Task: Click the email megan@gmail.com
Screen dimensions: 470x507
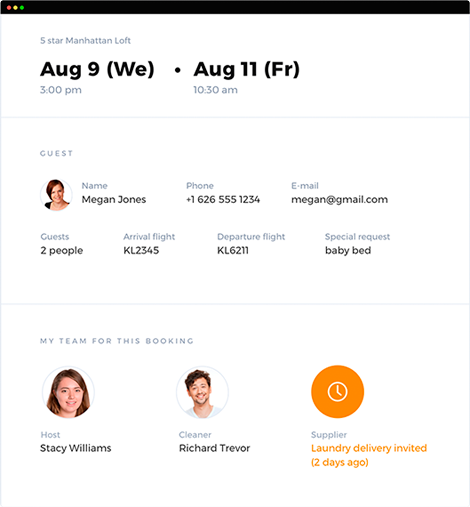Action: click(x=339, y=200)
